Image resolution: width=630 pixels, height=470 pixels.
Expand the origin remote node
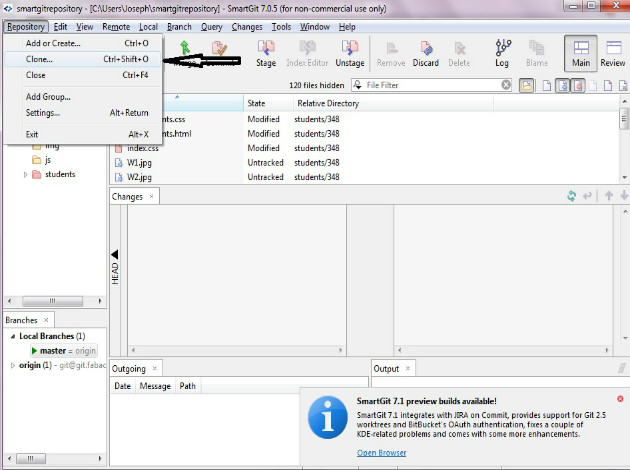pyautogui.click(x=13, y=365)
